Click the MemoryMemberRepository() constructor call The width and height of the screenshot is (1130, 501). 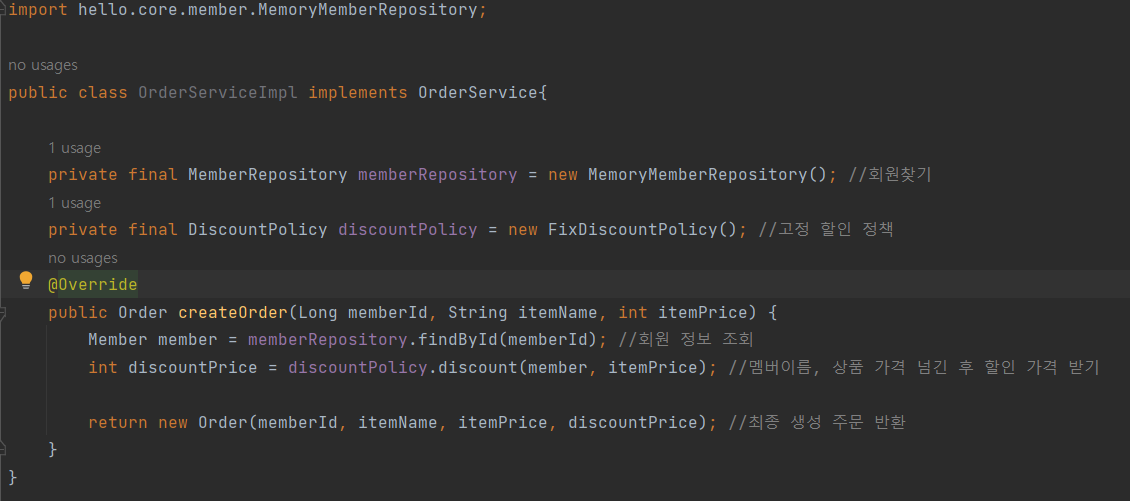pos(708,174)
